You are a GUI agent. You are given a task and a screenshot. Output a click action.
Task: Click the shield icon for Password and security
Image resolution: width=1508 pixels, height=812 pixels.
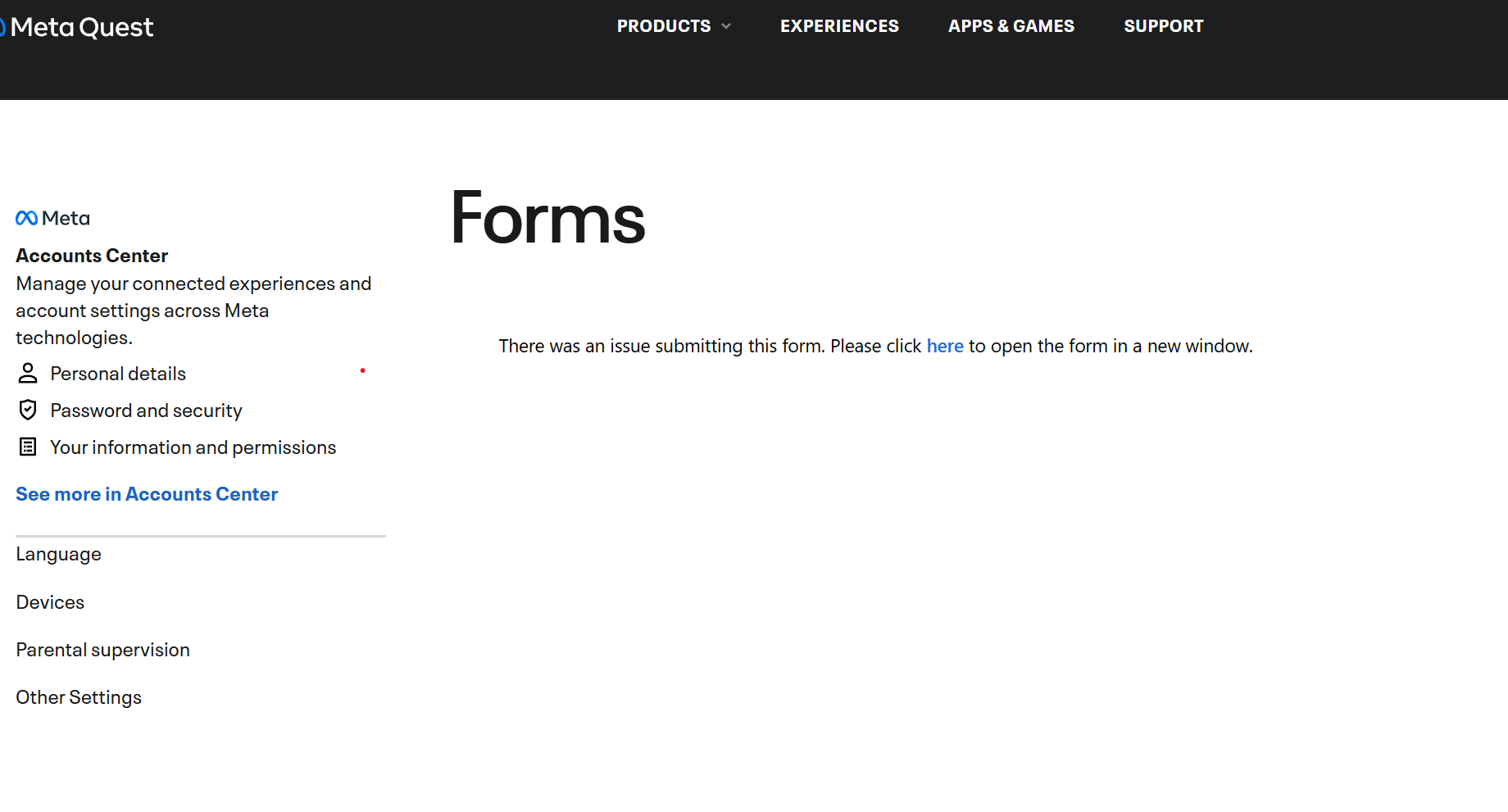pos(28,410)
